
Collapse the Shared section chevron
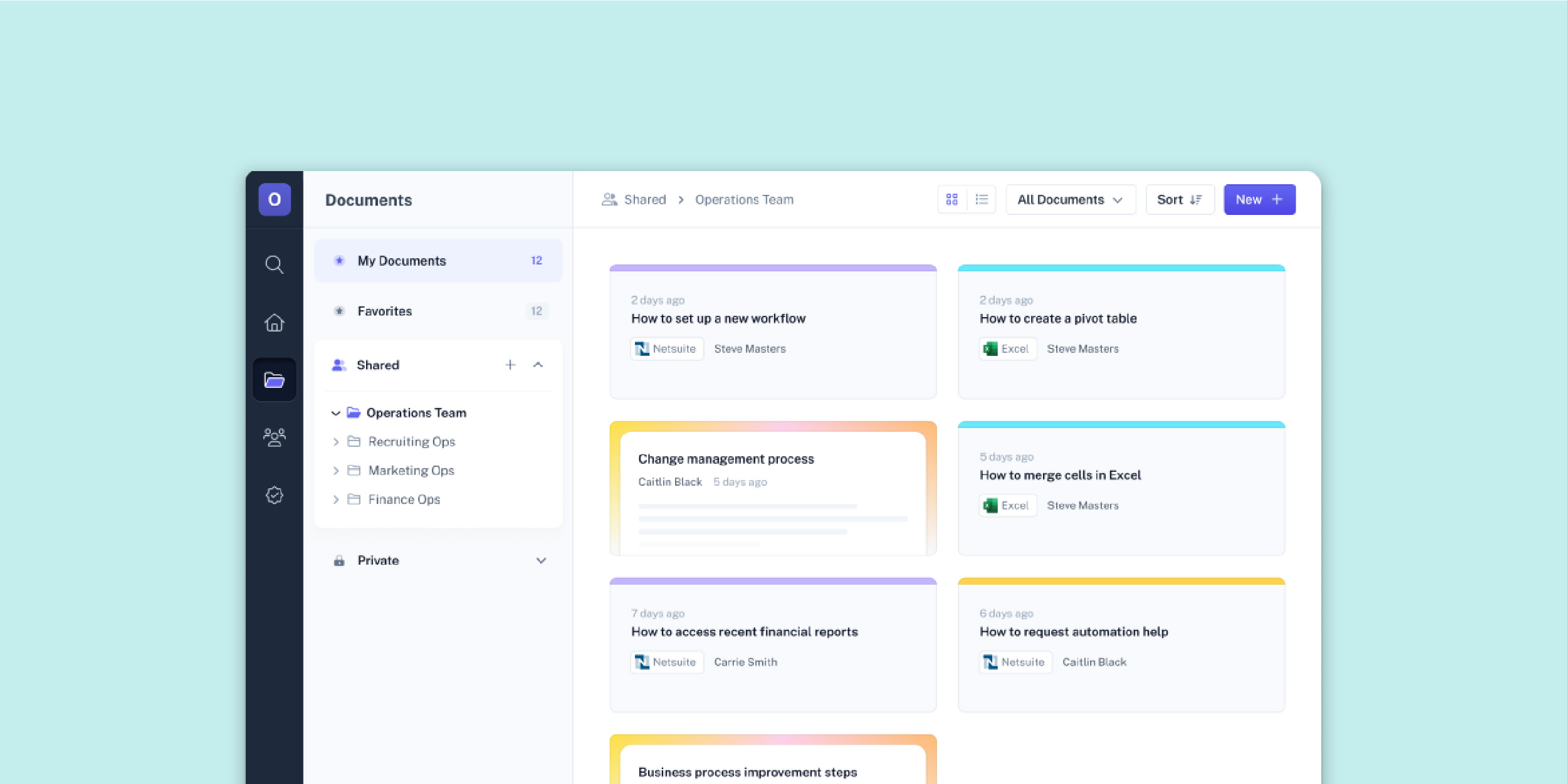pos(538,365)
